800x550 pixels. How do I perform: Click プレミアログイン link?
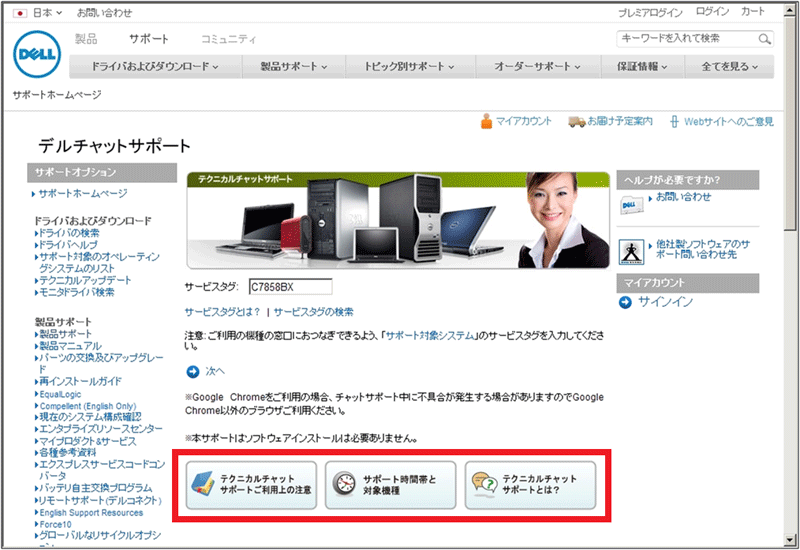pyautogui.click(x=650, y=13)
